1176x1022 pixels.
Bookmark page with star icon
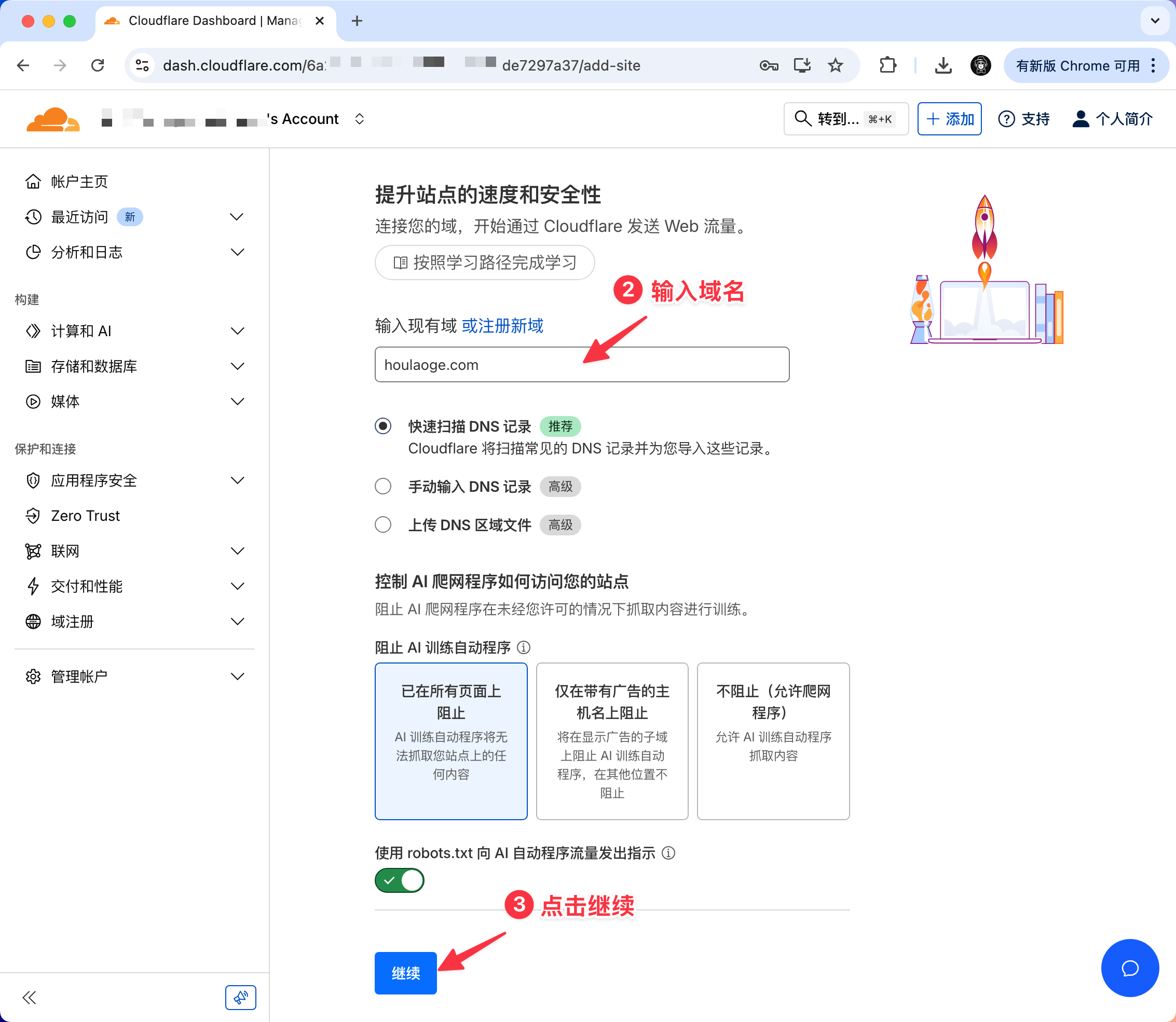click(836, 65)
